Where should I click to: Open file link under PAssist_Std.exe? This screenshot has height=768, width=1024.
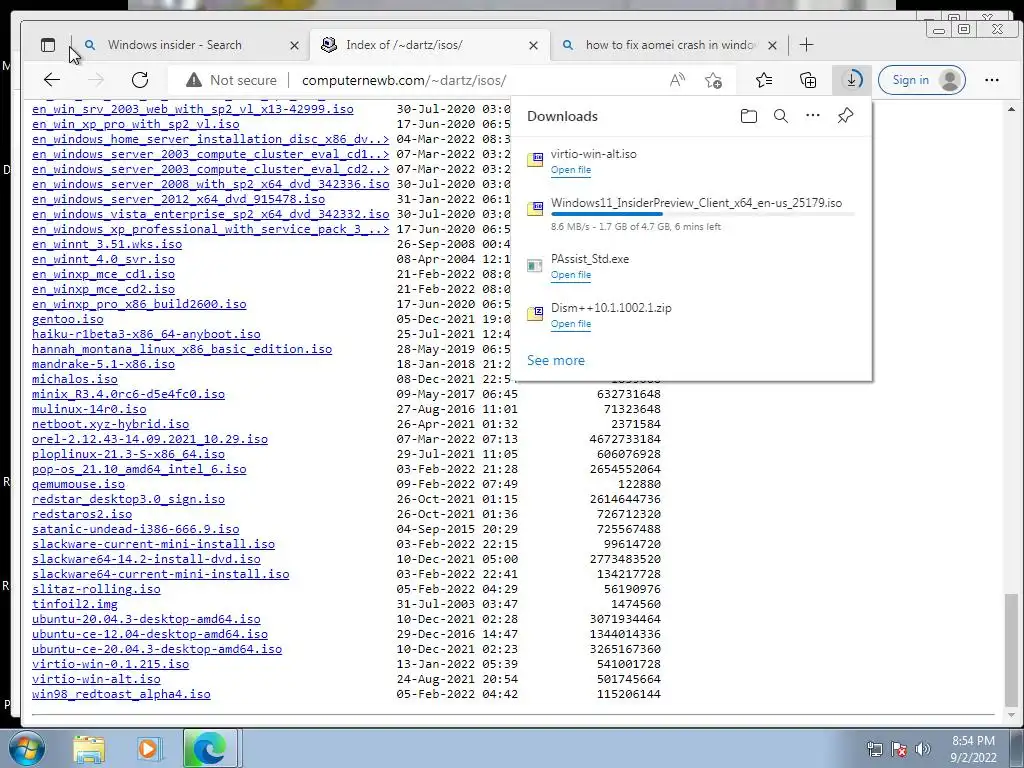570,275
